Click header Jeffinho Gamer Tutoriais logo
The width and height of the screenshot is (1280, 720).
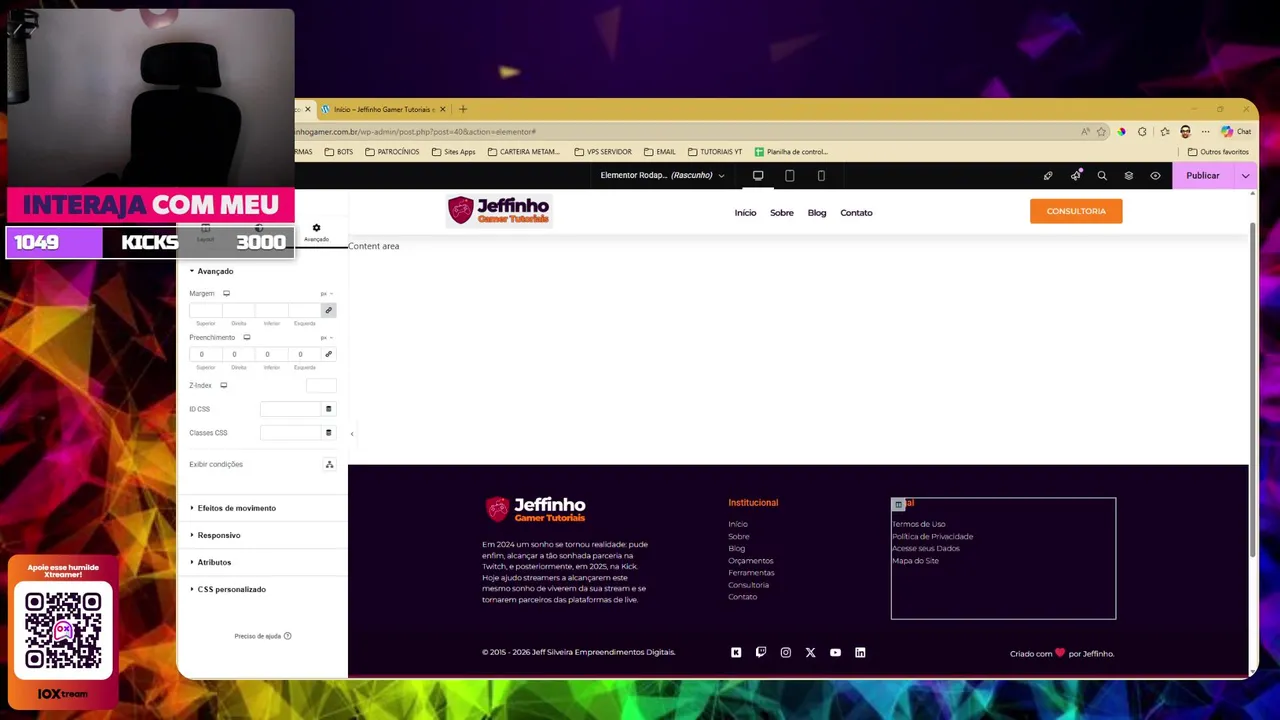[x=498, y=210]
